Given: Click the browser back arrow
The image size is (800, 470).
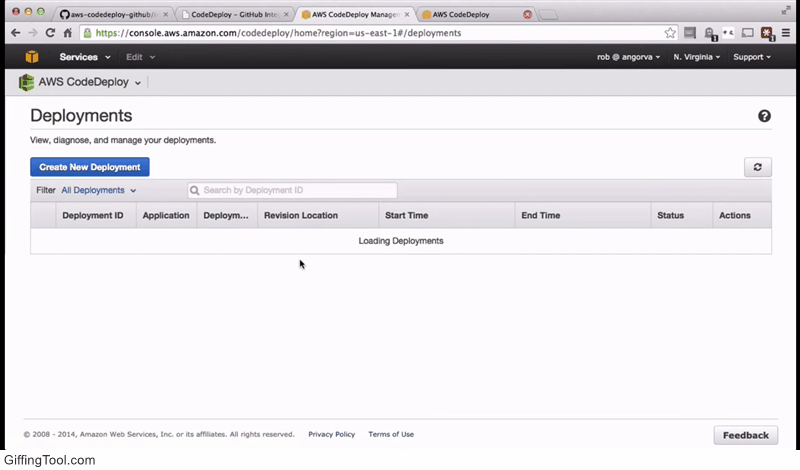Looking at the screenshot, I should pos(15,33).
